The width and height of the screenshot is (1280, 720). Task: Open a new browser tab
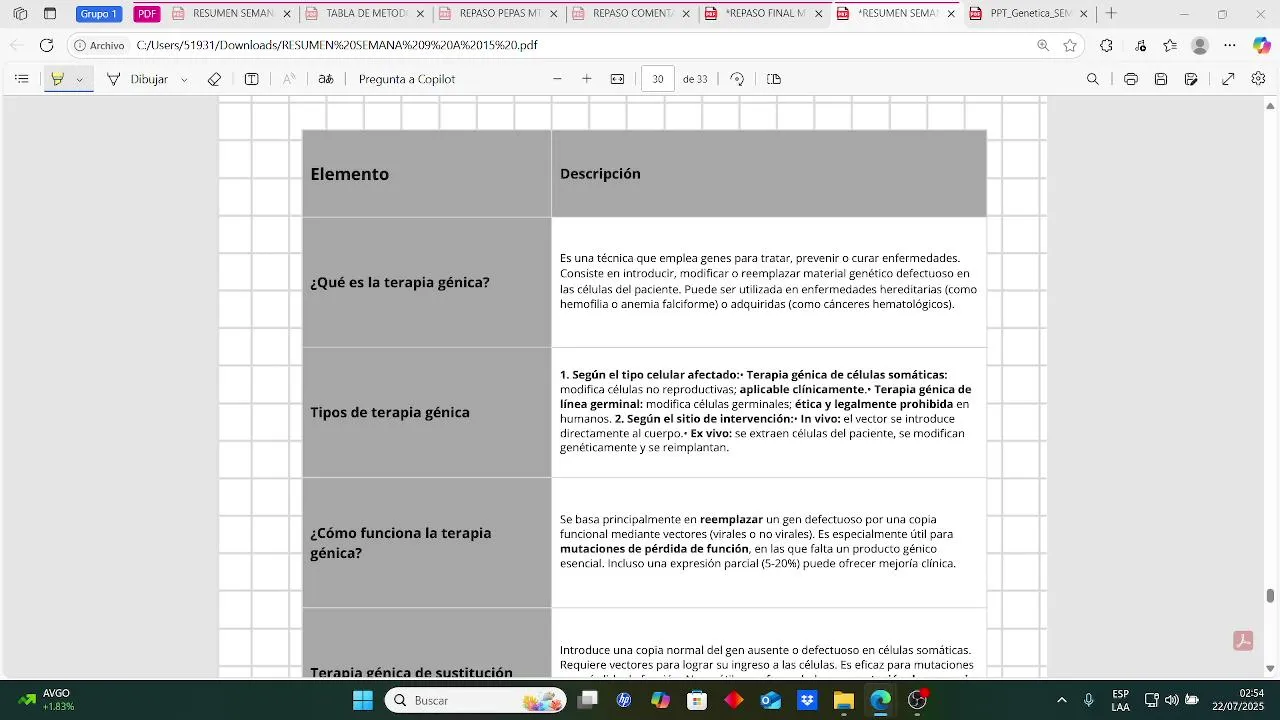[x=1111, y=14]
